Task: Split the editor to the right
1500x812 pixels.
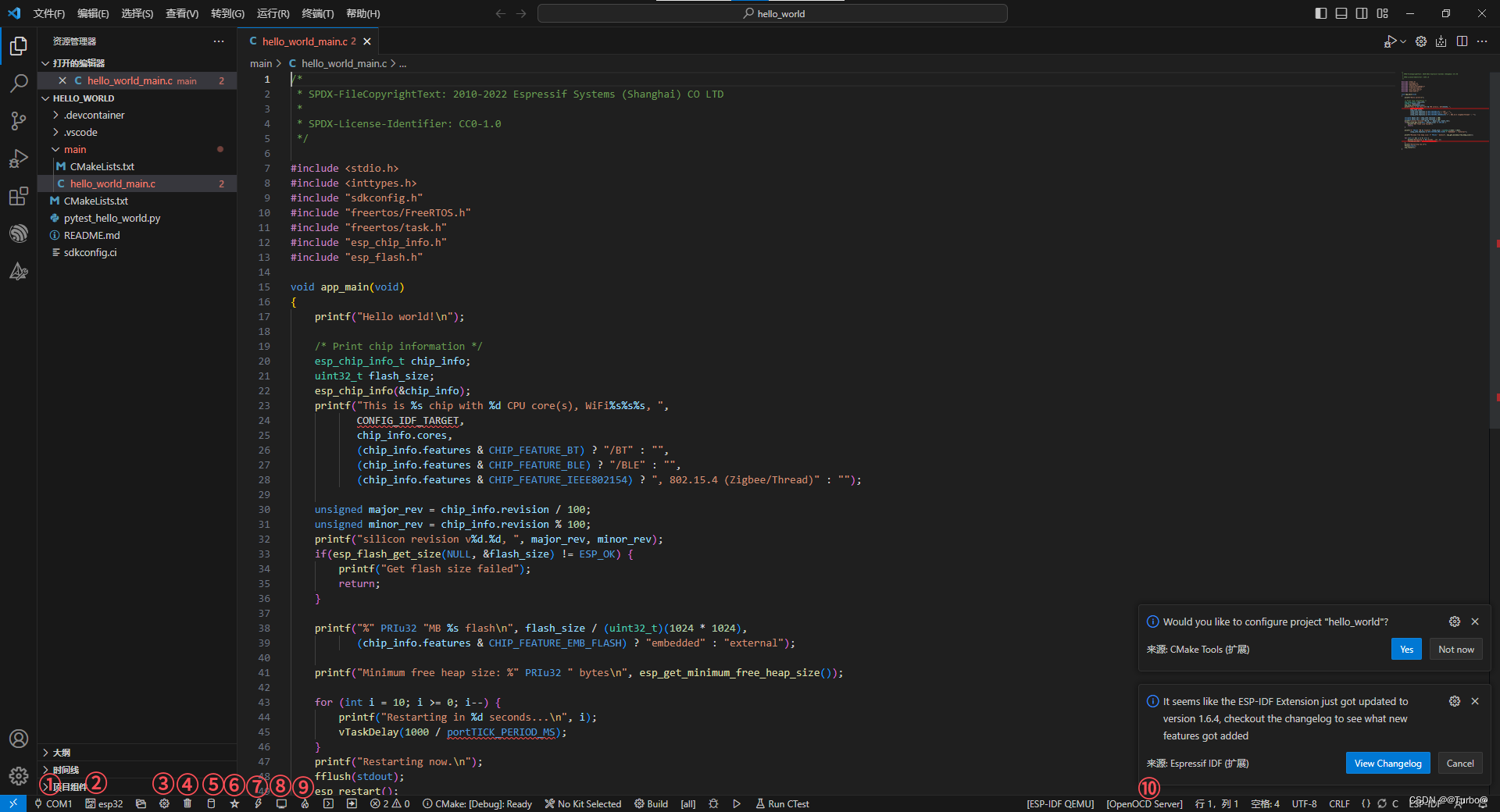Action: point(1462,41)
